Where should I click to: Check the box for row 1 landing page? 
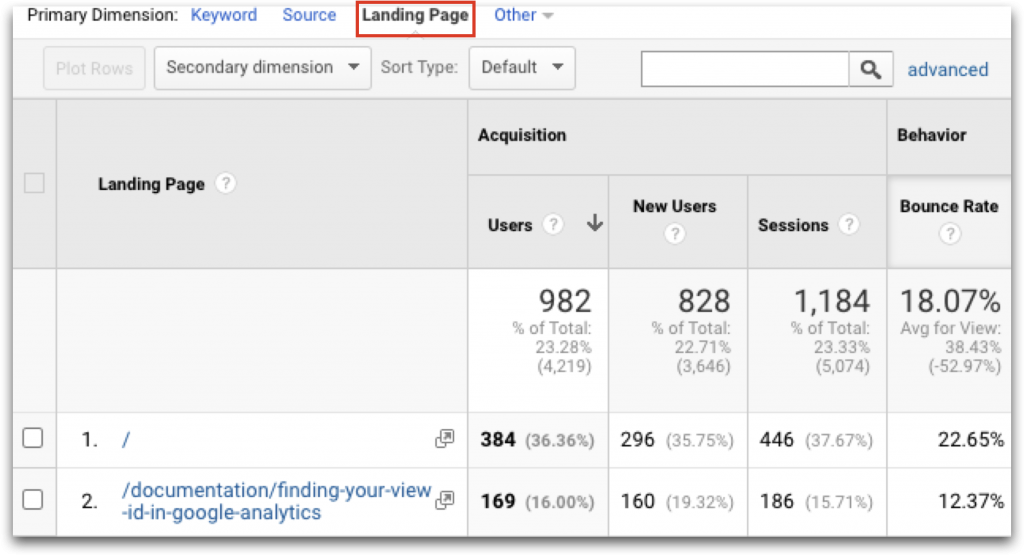coord(33,438)
